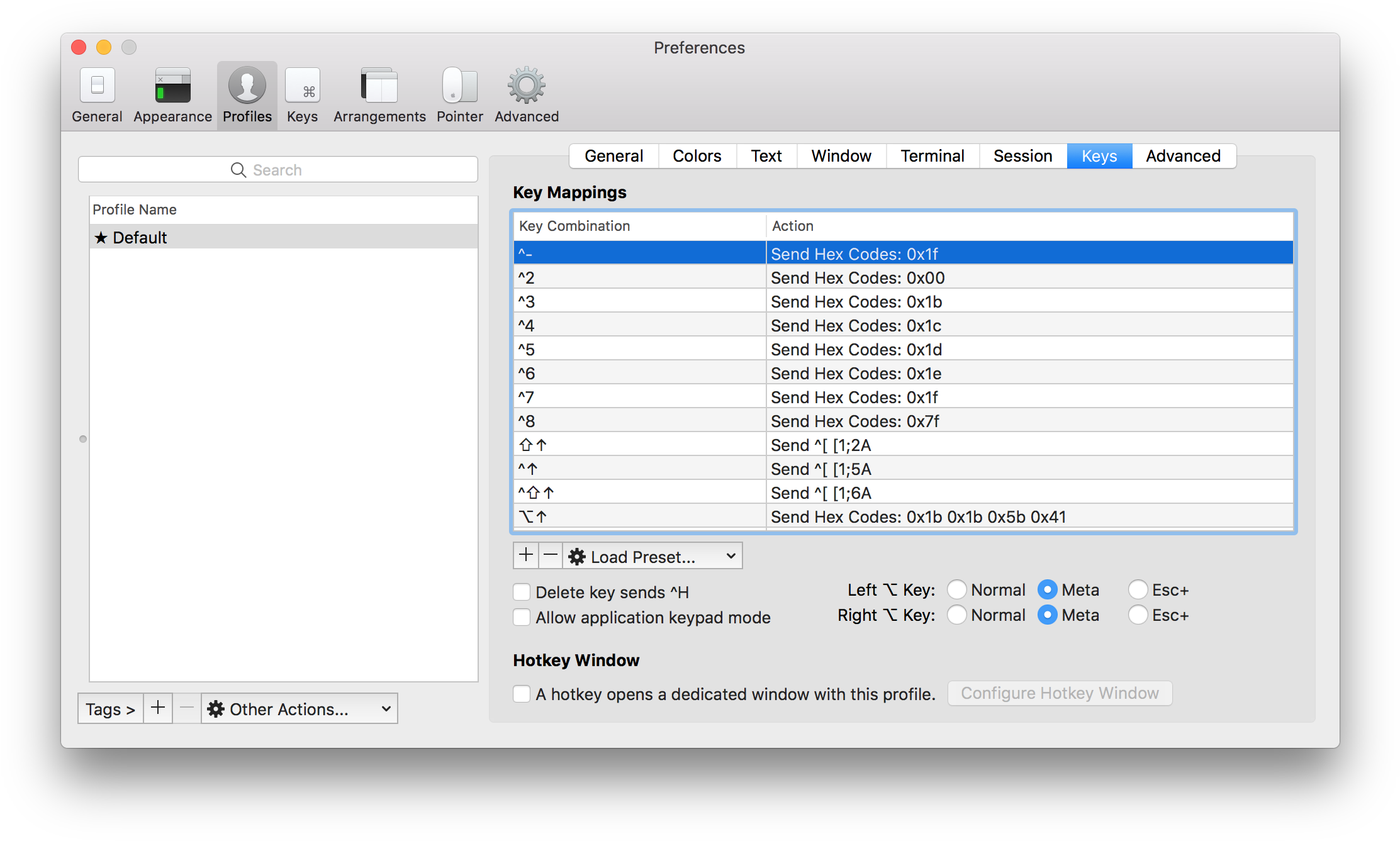Select the ^- mapping row

point(904,253)
